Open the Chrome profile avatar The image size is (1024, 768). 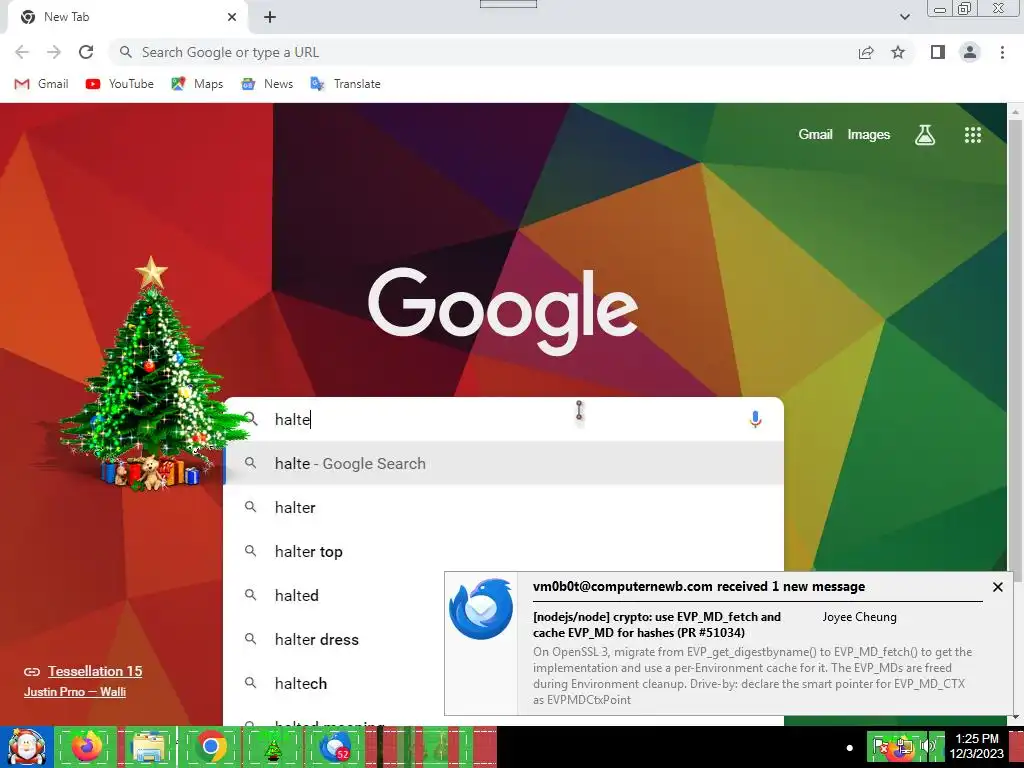click(970, 52)
